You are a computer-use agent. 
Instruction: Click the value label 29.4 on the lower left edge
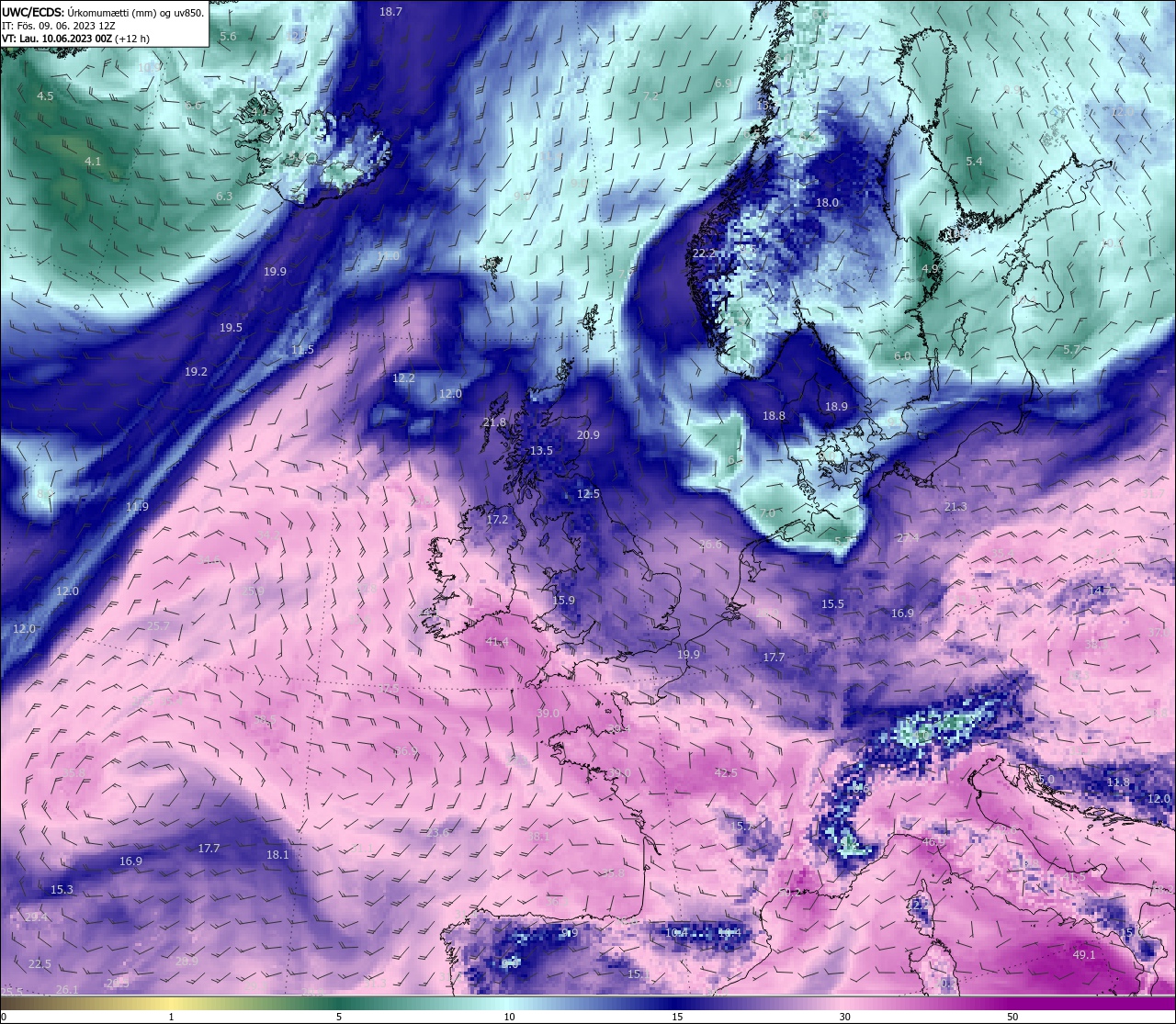[37, 917]
